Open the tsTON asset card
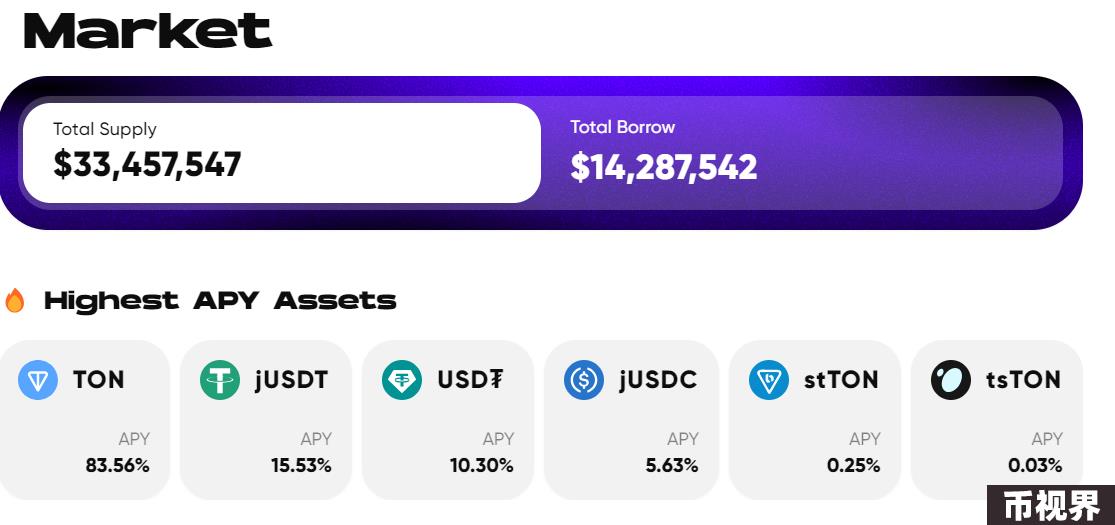 click(996, 420)
